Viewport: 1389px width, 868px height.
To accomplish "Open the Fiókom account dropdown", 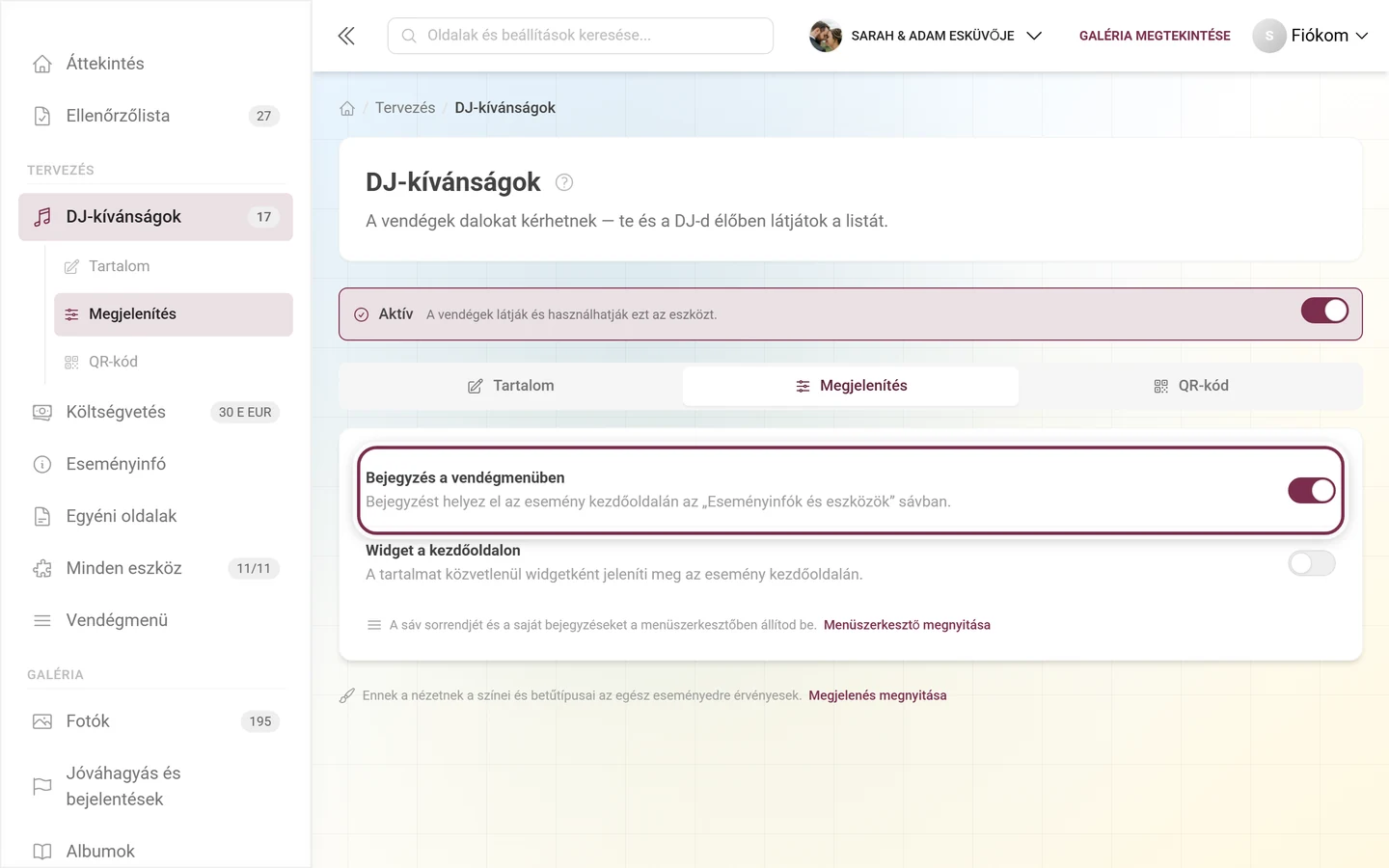I will click(x=1310, y=36).
